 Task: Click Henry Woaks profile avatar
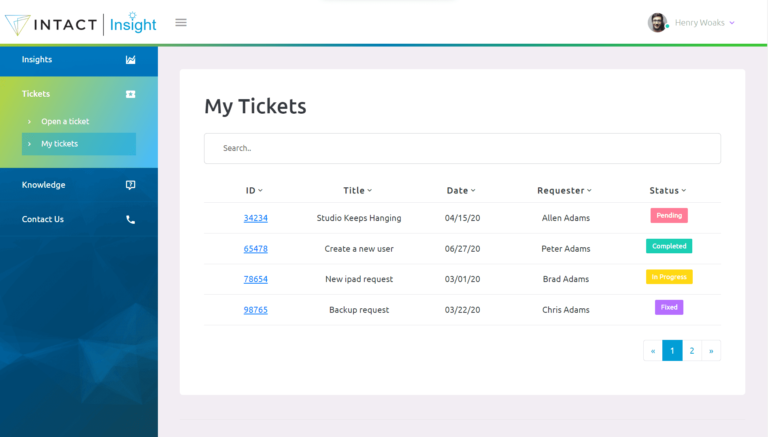(x=657, y=22)
